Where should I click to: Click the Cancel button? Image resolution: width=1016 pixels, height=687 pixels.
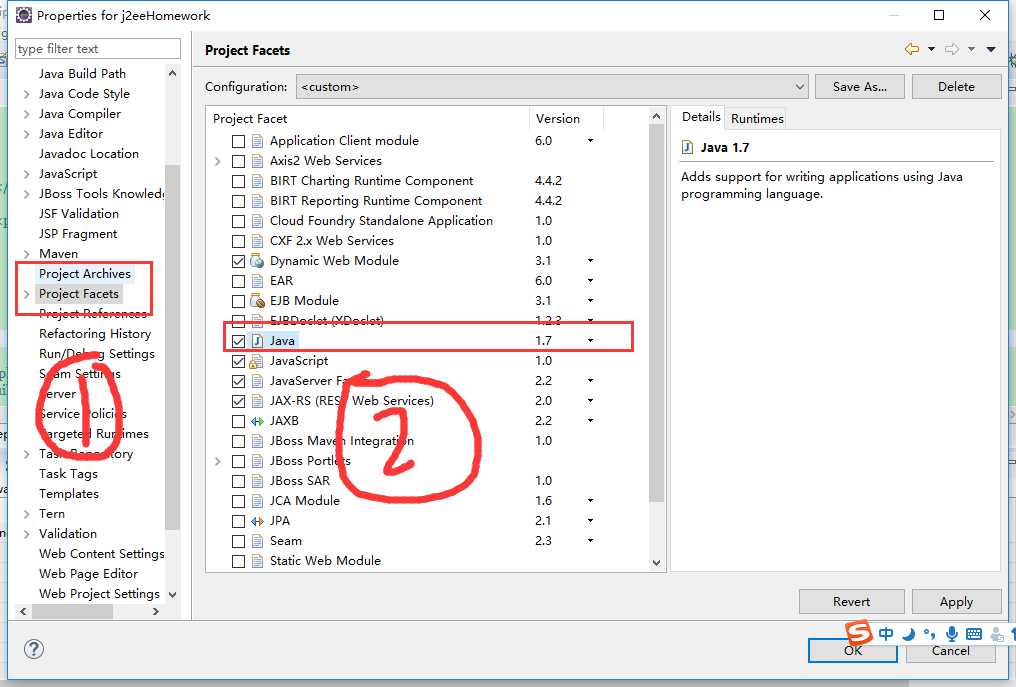951,651
